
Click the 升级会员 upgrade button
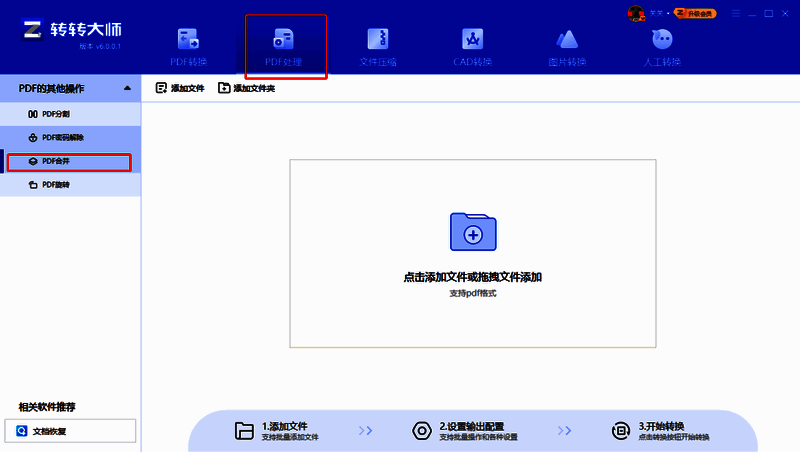695,13
